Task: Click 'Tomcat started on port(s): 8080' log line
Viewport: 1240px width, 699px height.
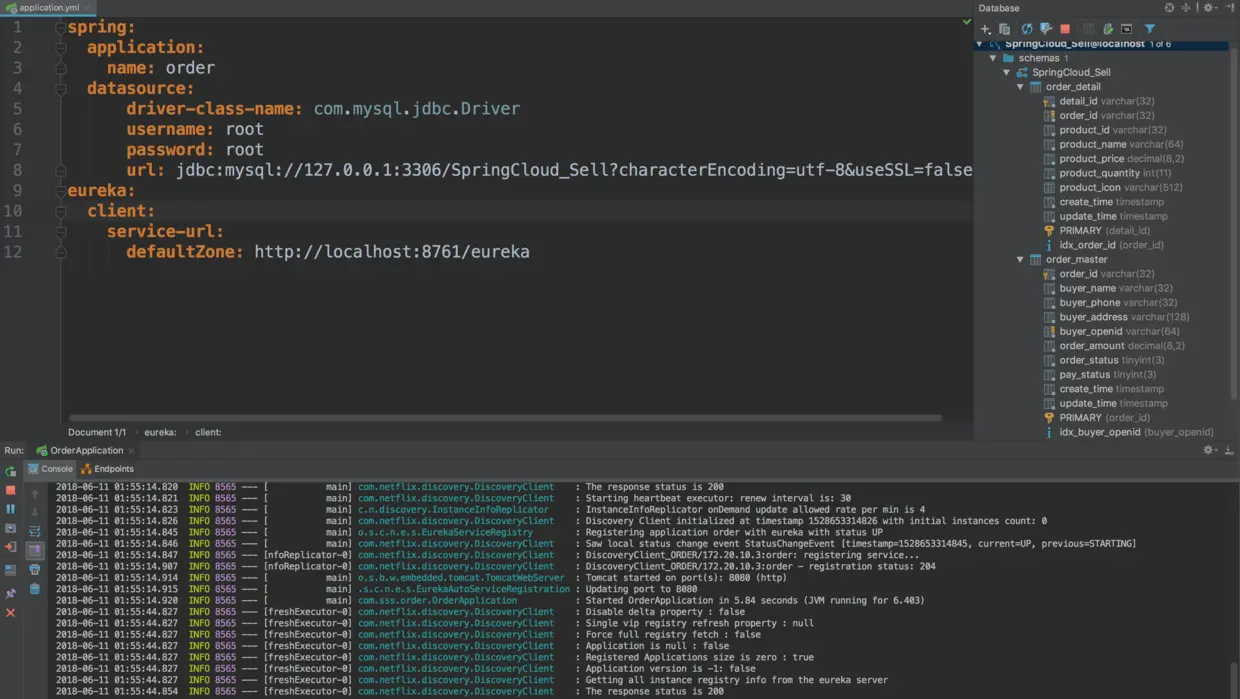Action: coord(686,578)
